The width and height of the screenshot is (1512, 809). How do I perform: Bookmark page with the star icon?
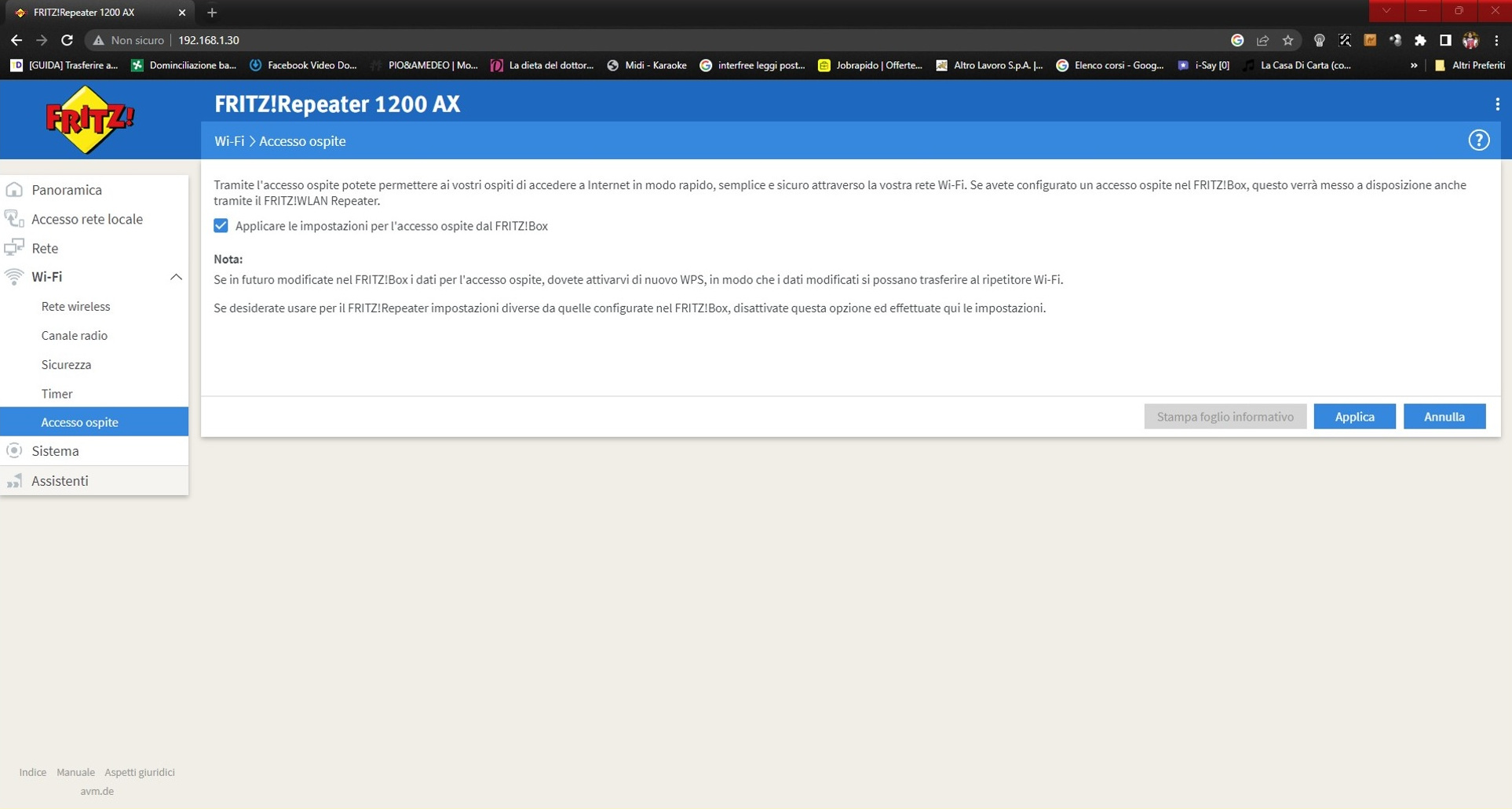[x=1287, y=40]
